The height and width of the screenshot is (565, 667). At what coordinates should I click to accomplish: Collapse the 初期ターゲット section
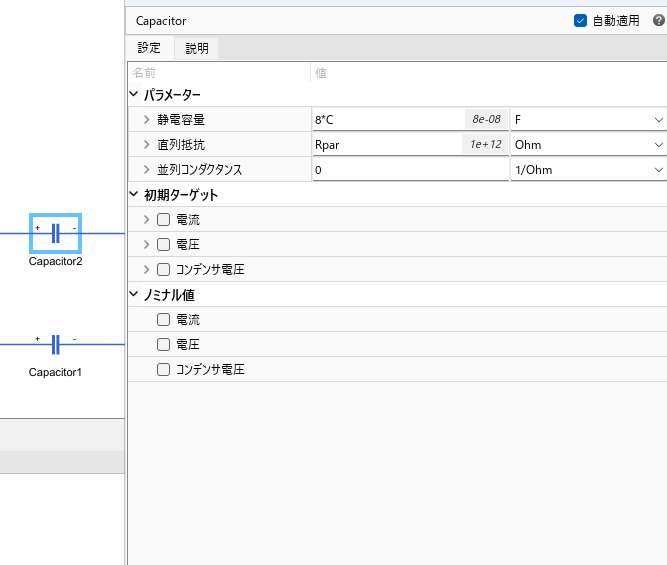pyautogui.click(x=134, y=194)
